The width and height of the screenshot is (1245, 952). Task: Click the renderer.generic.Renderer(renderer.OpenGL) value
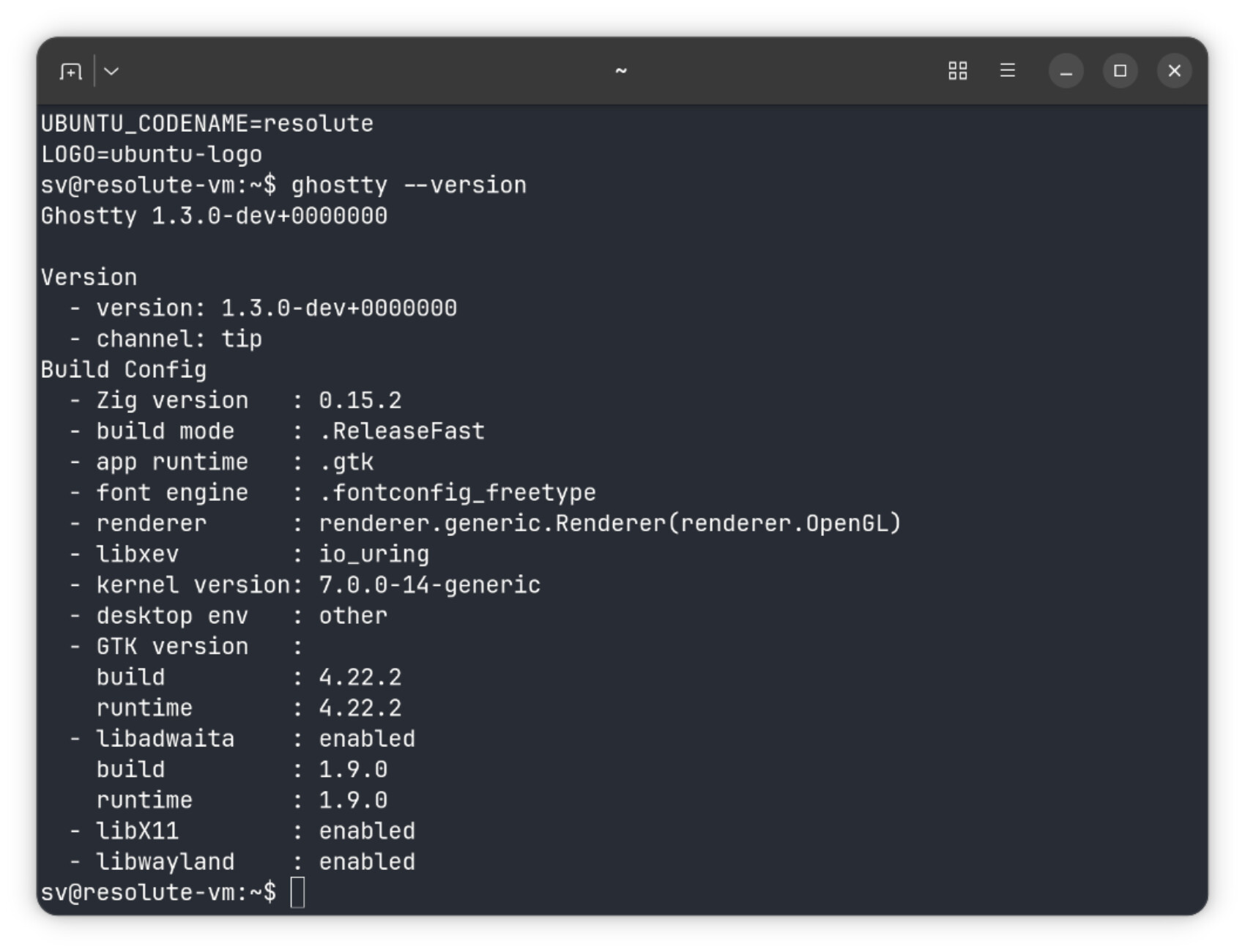(x=610, y=524)
